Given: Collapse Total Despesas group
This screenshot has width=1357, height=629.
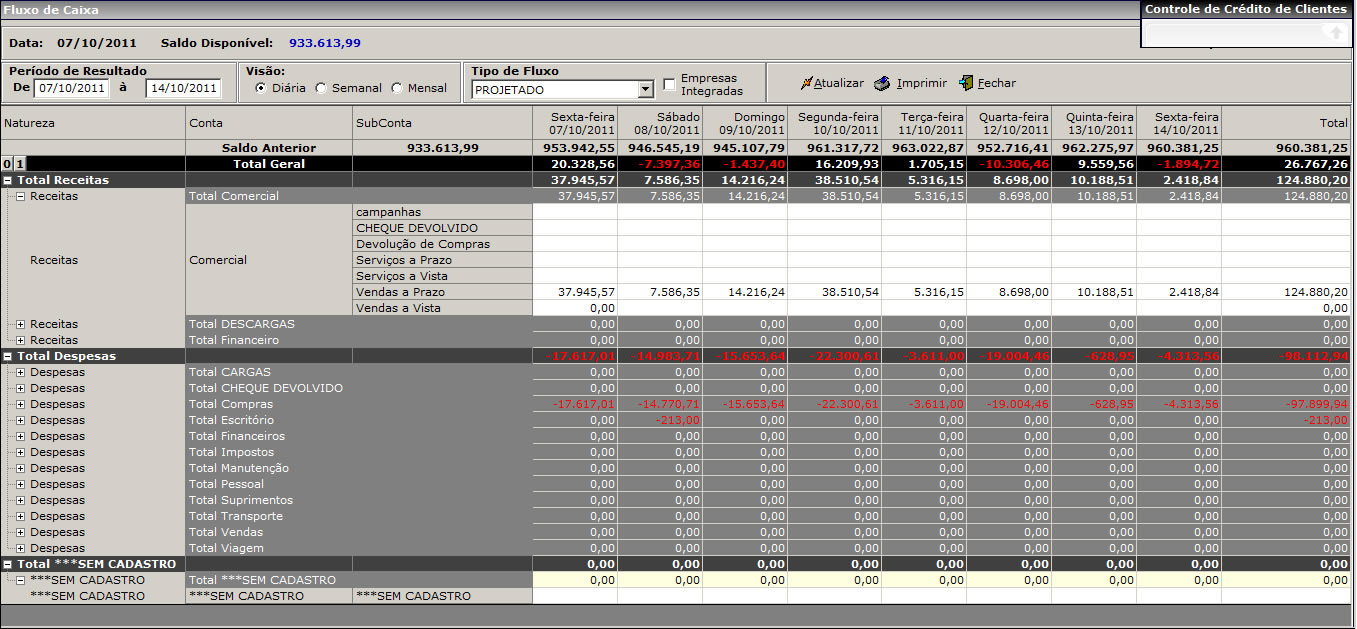Looking at the screenshot, I should pyautogui.click(x=8, y=356).
